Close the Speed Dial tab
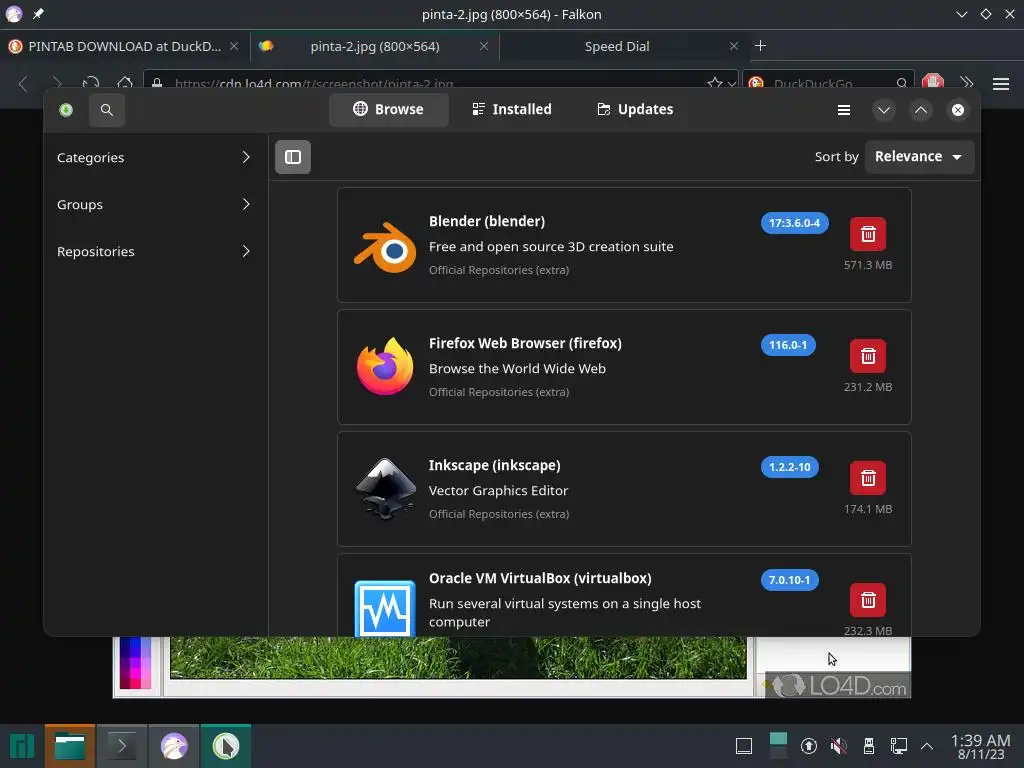Image resolution: width=1024 pixels, height=768 pixels. pos(734,46)
